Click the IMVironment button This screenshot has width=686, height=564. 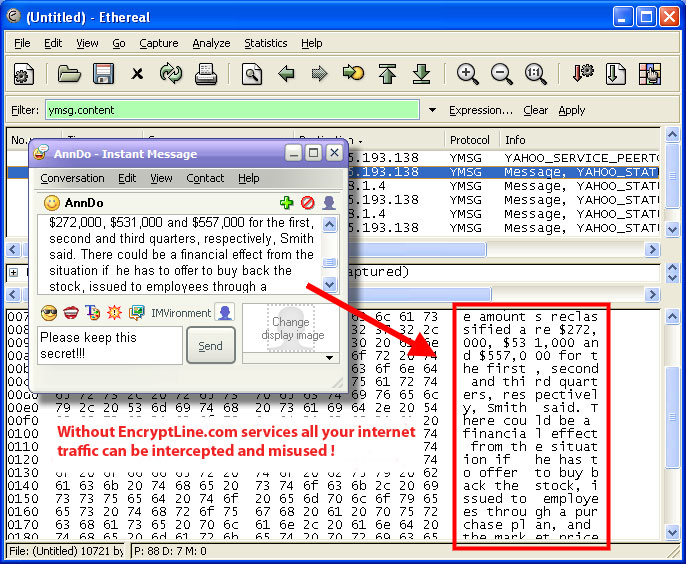(x=181, y=313)
